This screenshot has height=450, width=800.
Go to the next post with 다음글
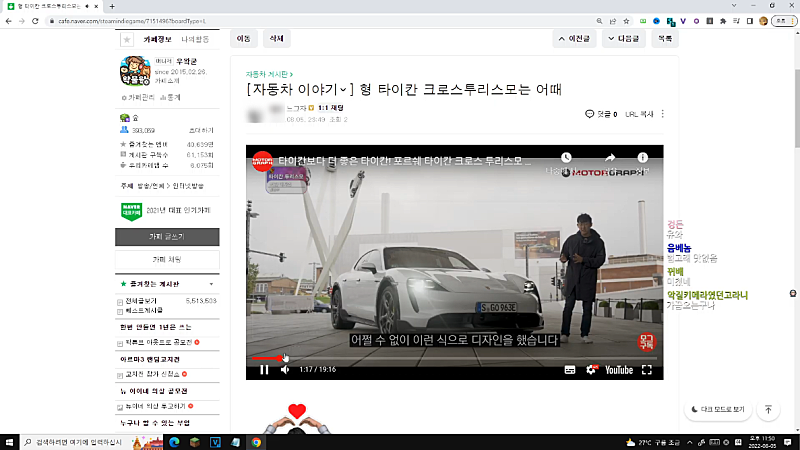coord(622,39)
